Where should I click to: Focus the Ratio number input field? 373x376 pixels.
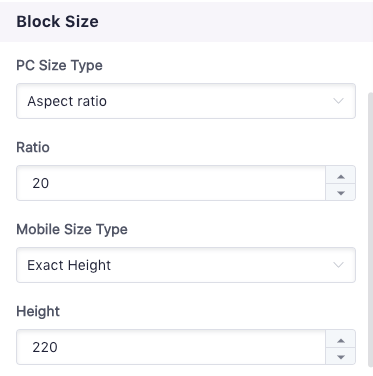(171, 183)
